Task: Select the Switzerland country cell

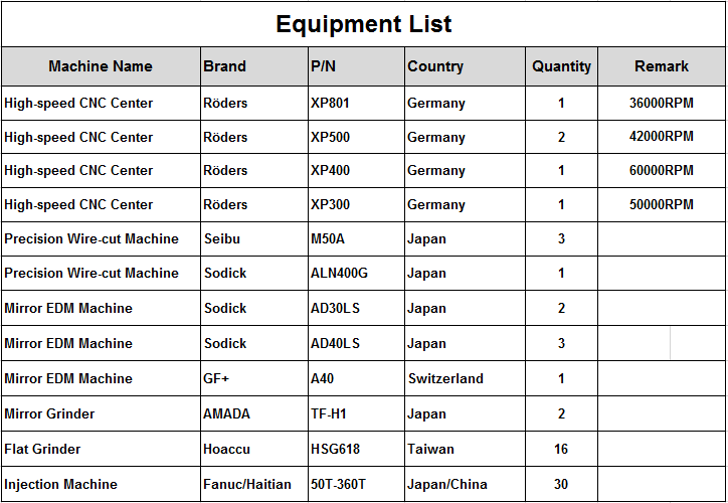Action: 446,378
